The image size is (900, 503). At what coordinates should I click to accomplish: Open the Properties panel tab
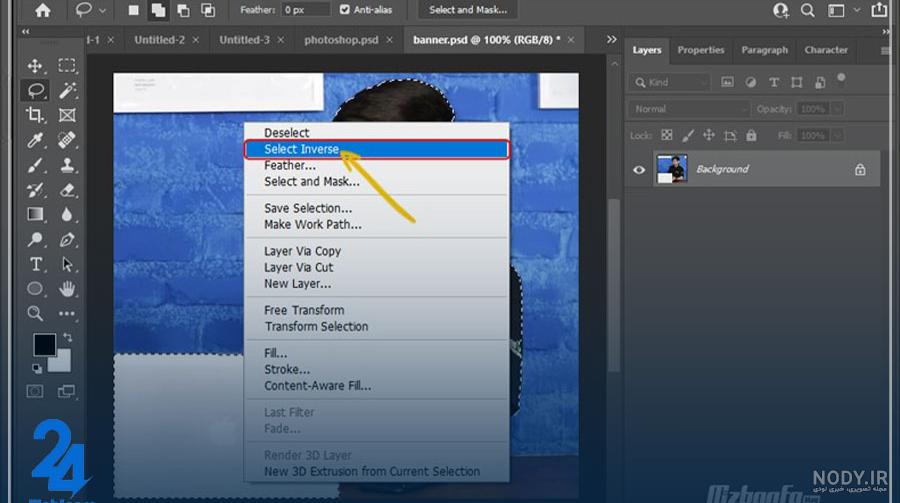[700, 50]
